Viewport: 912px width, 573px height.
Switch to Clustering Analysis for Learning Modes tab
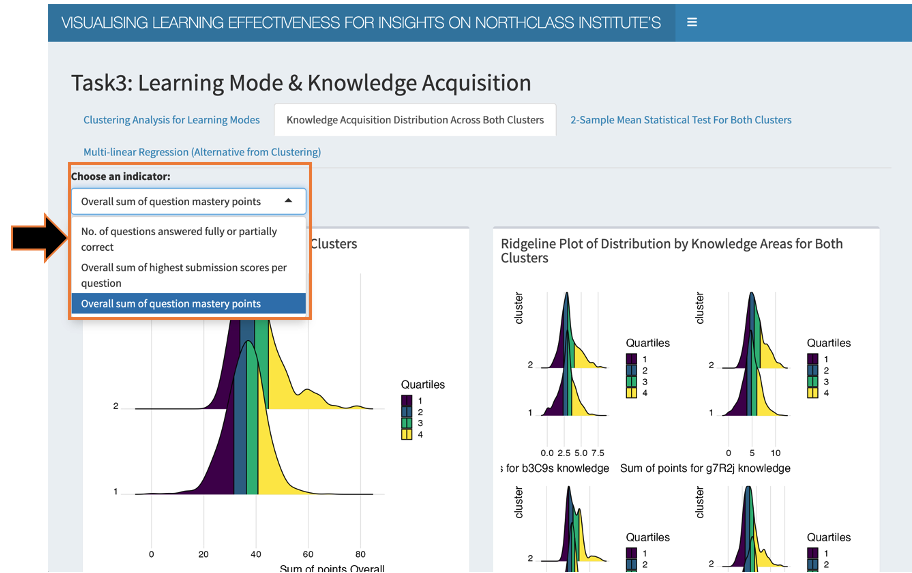pos(171,120)
